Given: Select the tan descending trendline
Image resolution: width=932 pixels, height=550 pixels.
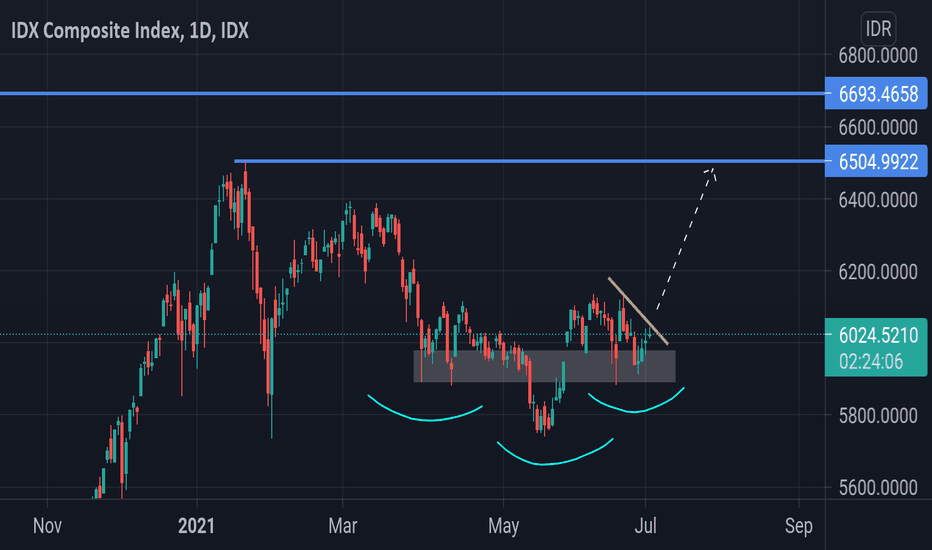Looking at the screenshot, I should 638,311.
